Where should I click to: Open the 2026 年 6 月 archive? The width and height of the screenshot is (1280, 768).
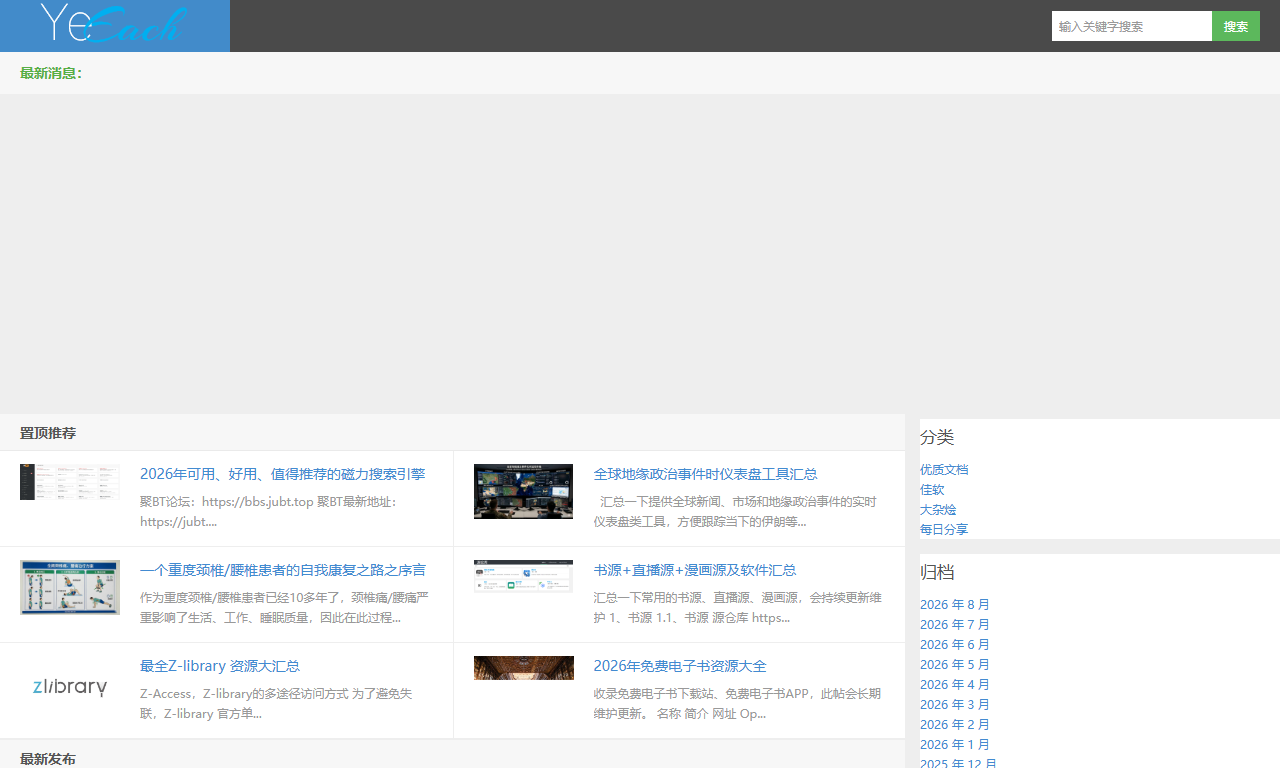[x=955, y=644]
